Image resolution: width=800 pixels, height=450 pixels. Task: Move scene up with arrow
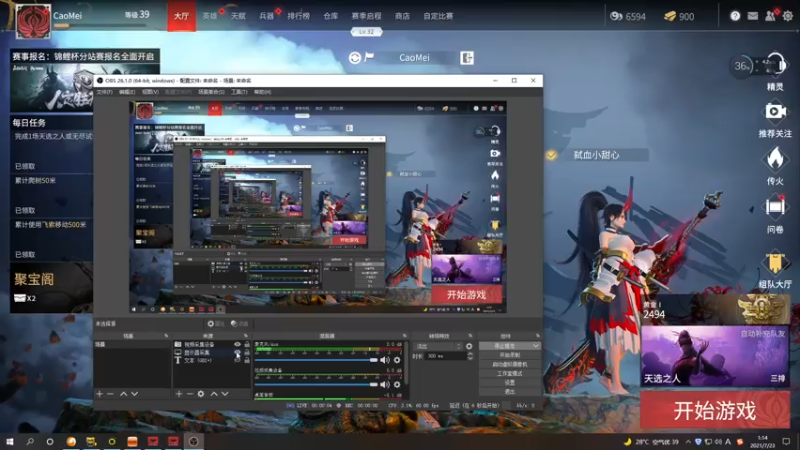coord(123,394)
